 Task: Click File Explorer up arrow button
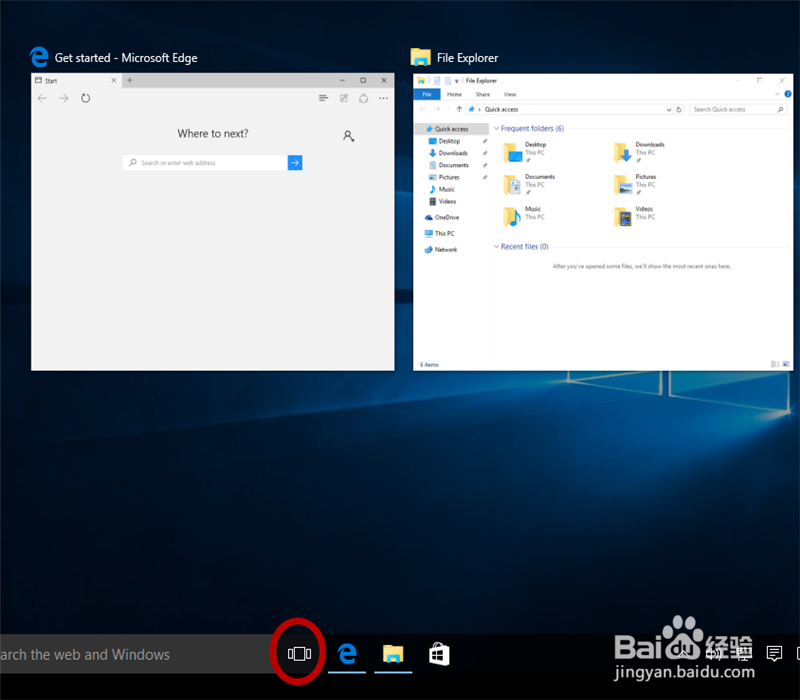[459, 109]
